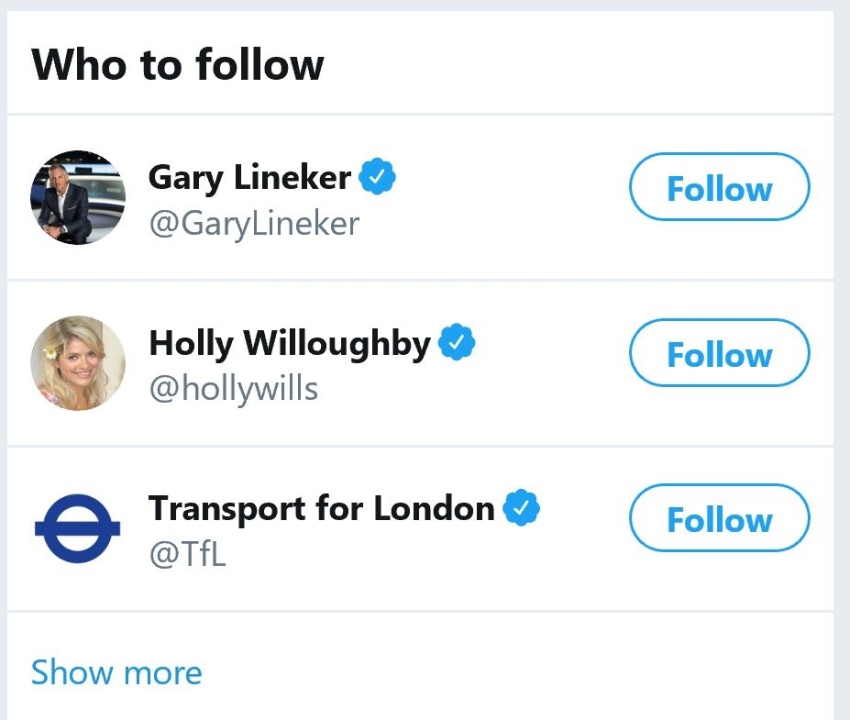Click blank space between @hollywills and Follow button
This screenshot has width=850, height=720.
[x=470, y=388]
